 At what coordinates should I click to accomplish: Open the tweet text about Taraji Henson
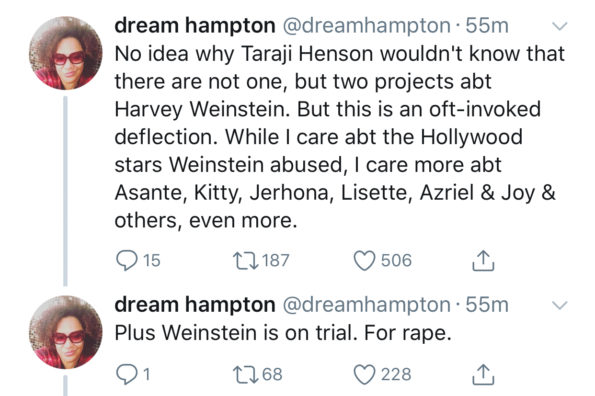(340, 137)
